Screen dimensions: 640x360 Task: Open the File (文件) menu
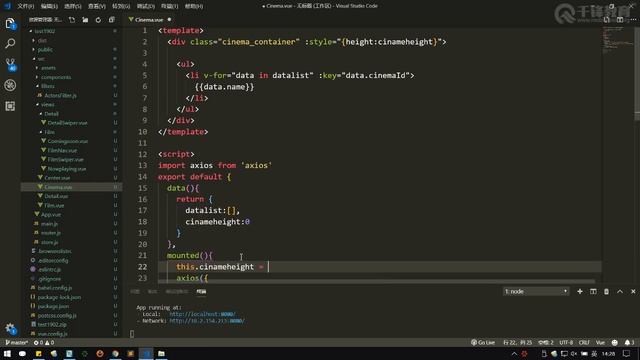[x=25, y=6]
